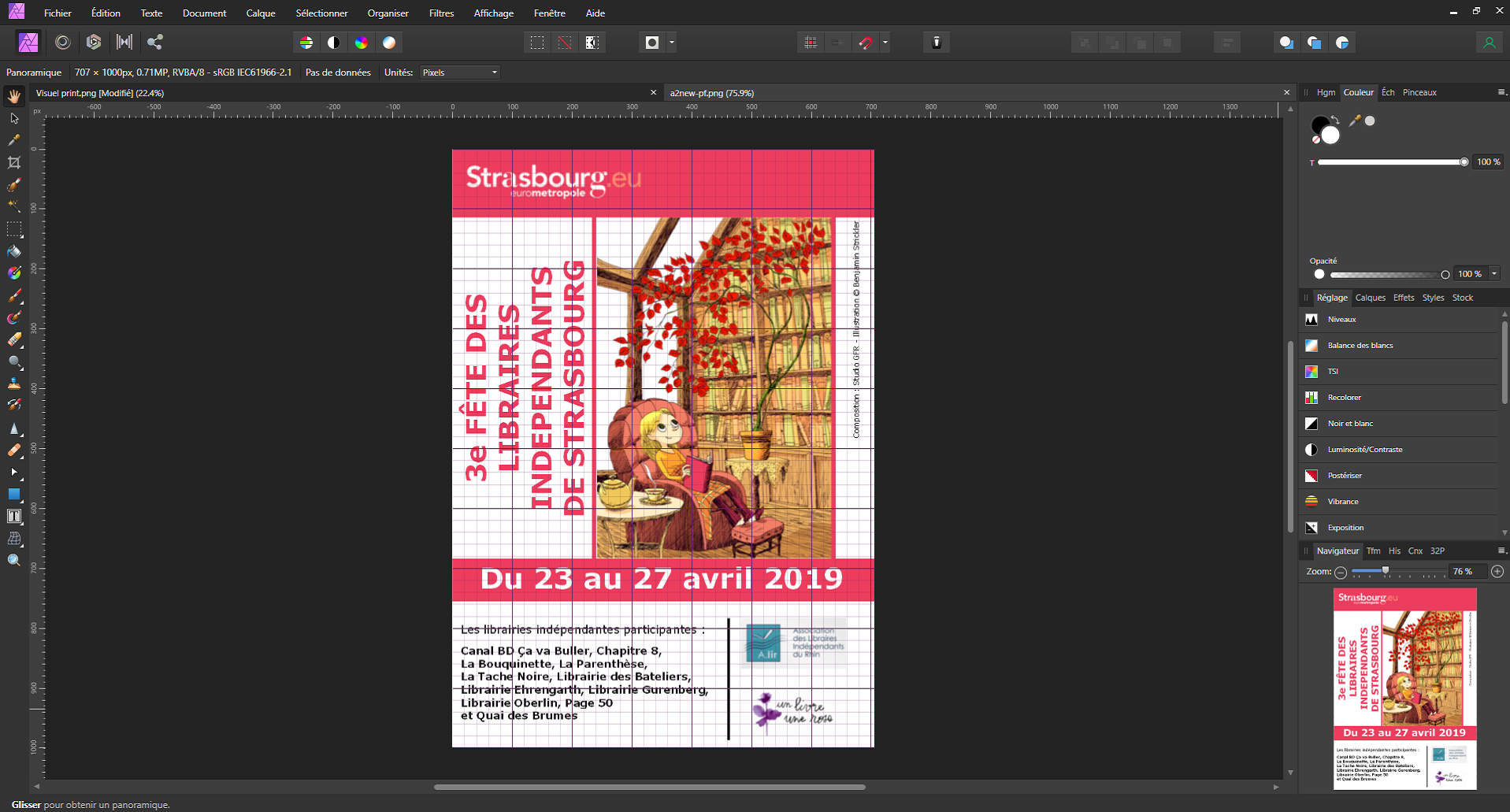Screen dimensions: 1510x812
Task: Switch to Visuel print.png document tab
Action: point(100,93)
